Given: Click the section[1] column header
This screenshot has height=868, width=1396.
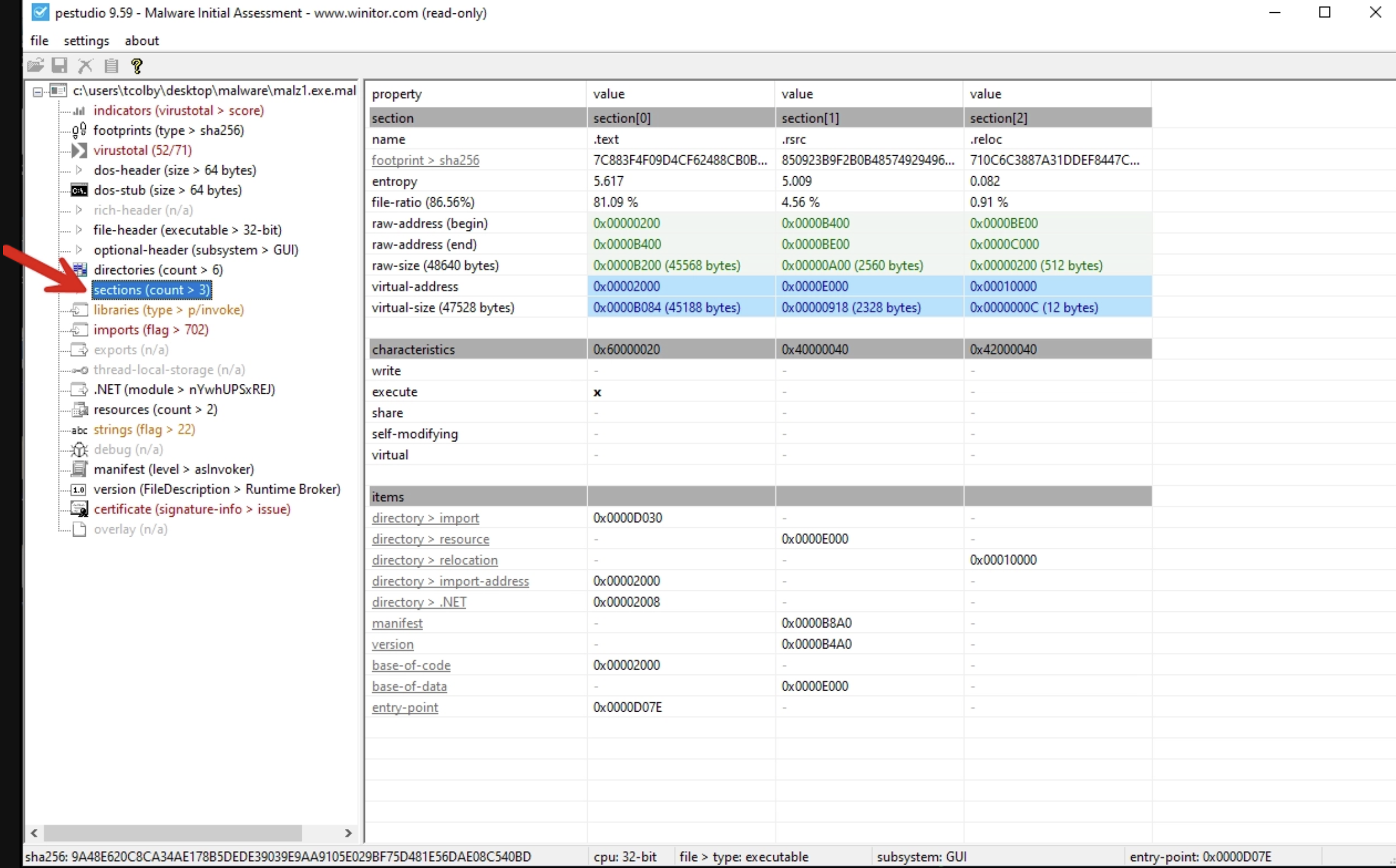Looking at the screenshot, I should point(869,118).
